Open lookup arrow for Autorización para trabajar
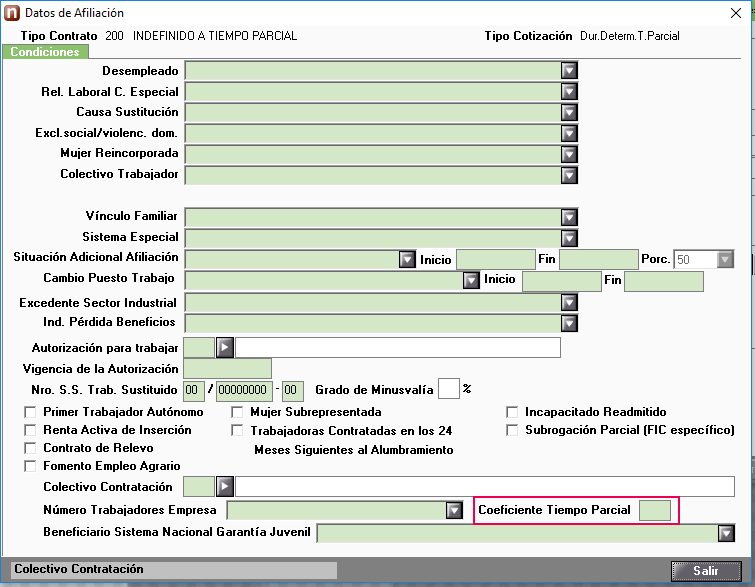 [225, 347]
